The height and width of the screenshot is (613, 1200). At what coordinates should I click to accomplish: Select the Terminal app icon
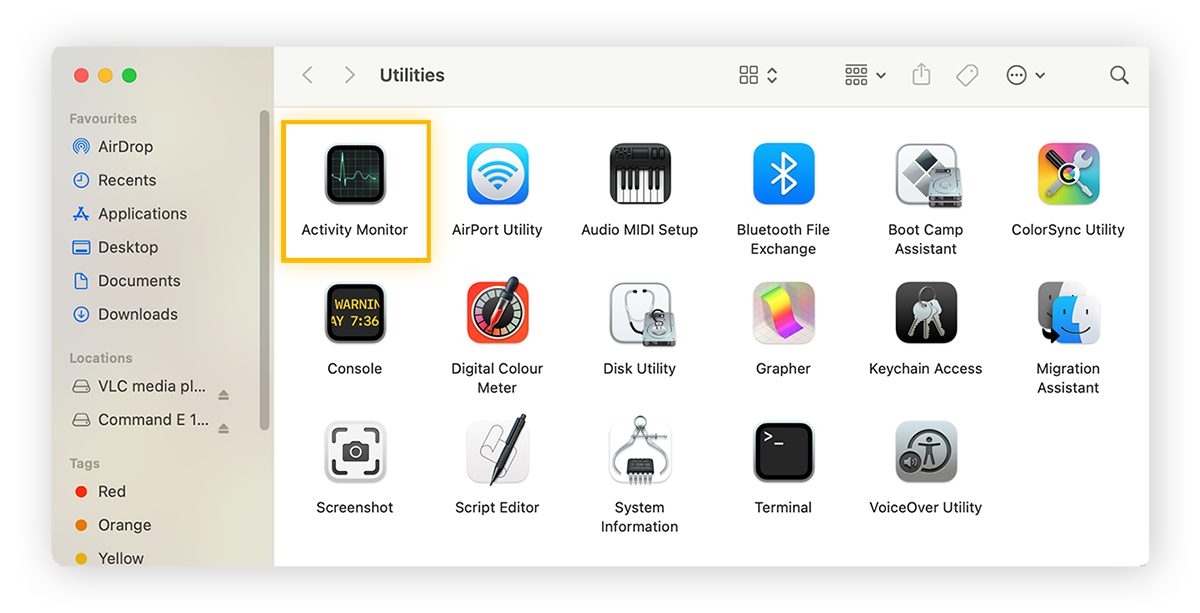(783, 452)
